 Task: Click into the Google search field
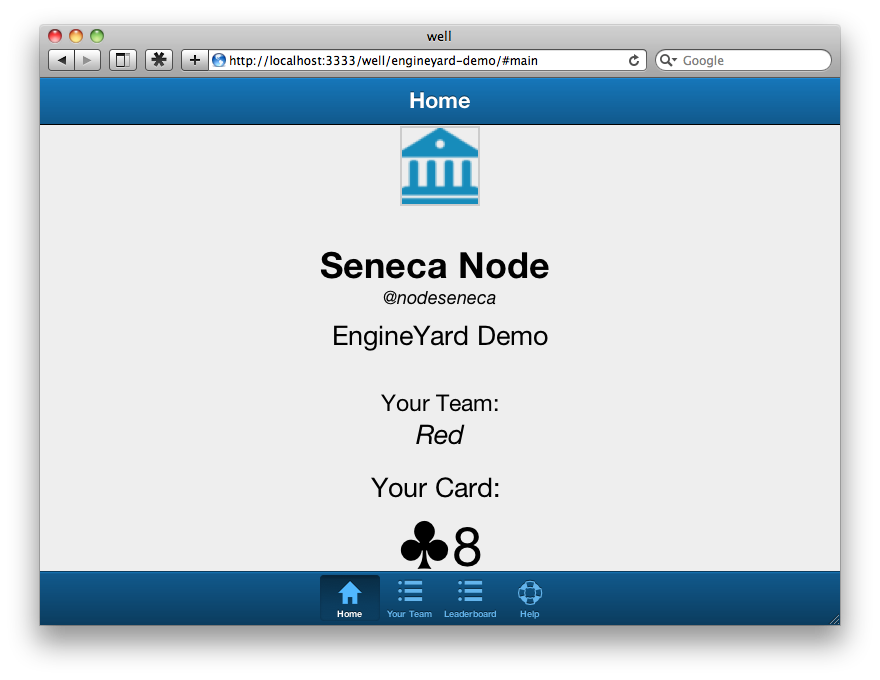pyautogui.click(x=743, y=60)
